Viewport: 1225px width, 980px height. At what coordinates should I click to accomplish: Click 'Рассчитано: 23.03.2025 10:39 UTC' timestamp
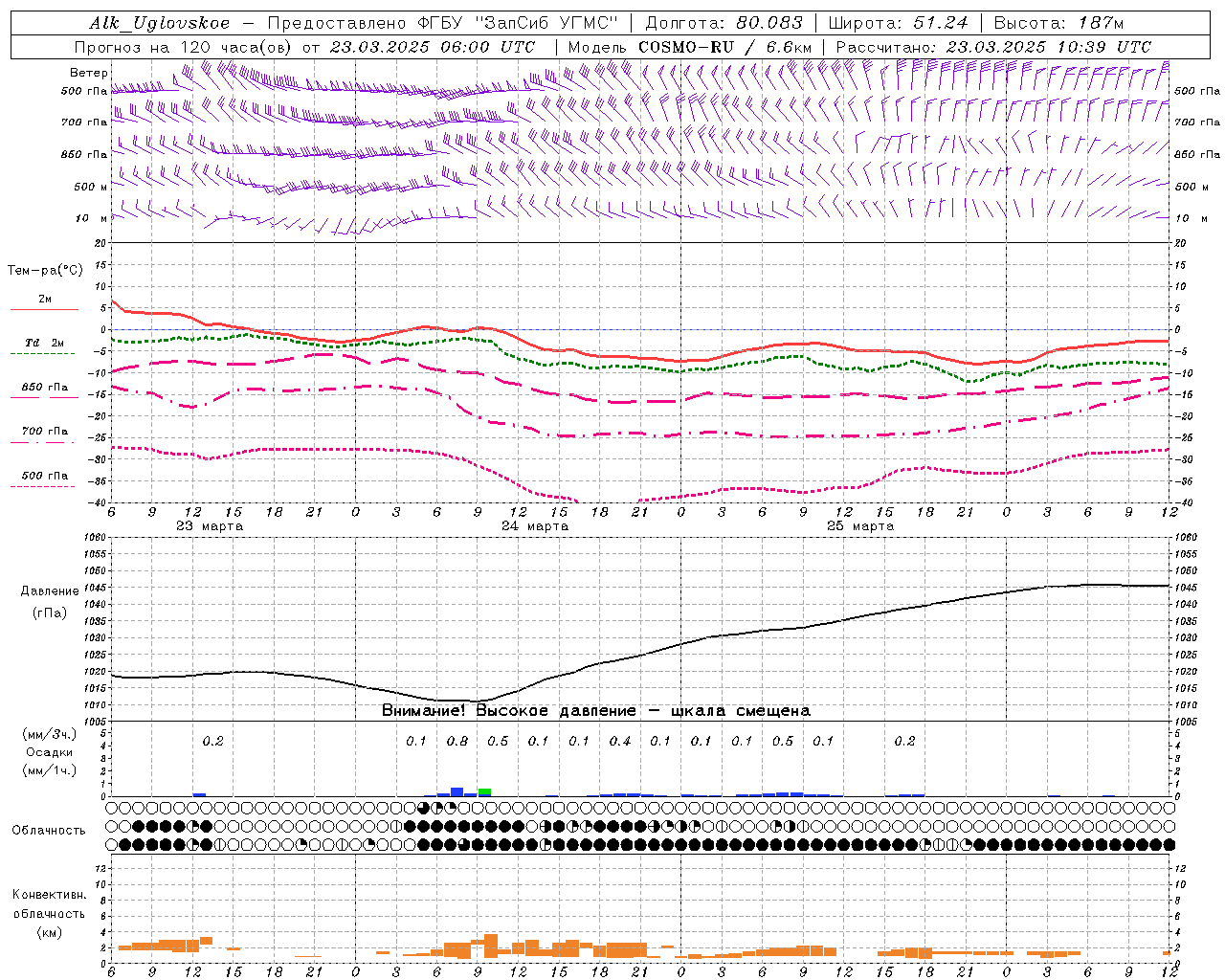[993, 47]
